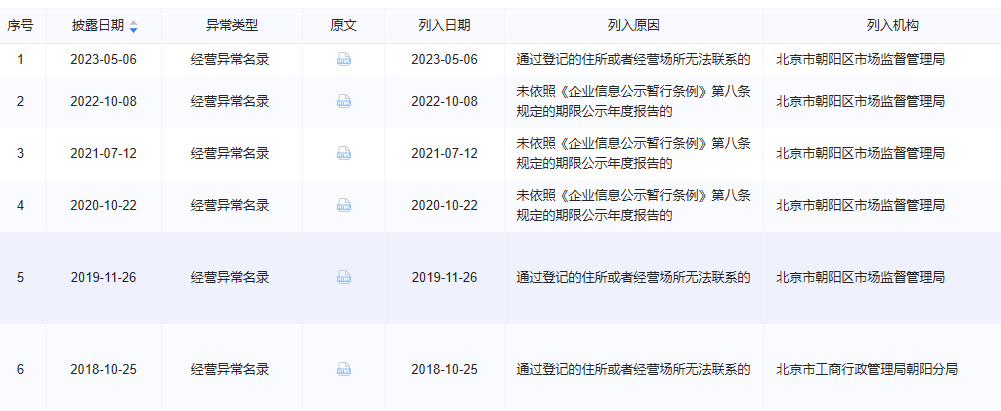This screenshot has height=411, width=1001.
Task: Click listing date 2023-05-06 in 列入日期 column
Action: click(444, 60)
